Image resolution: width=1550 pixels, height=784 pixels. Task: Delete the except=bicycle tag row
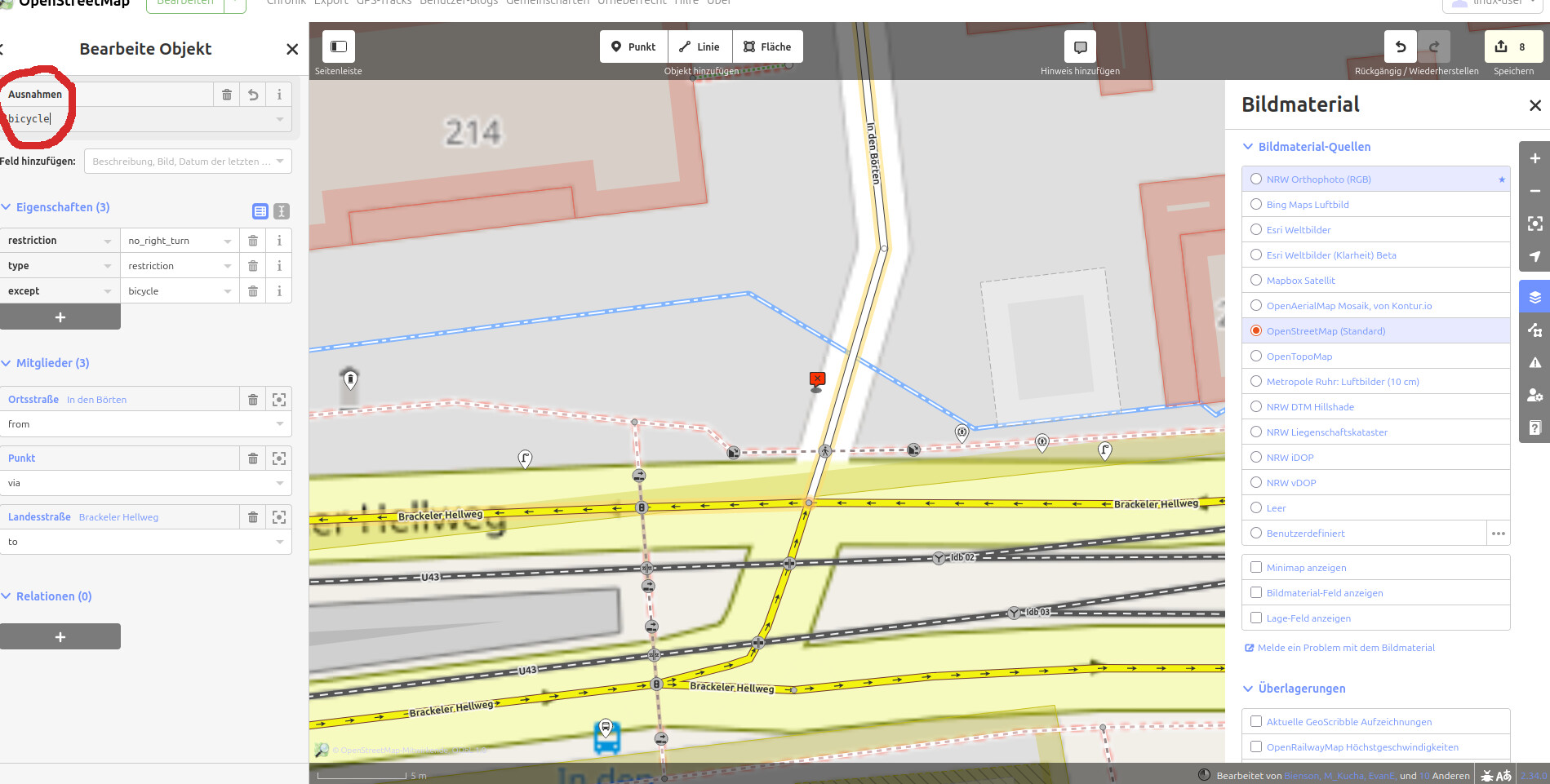point(253,291)
